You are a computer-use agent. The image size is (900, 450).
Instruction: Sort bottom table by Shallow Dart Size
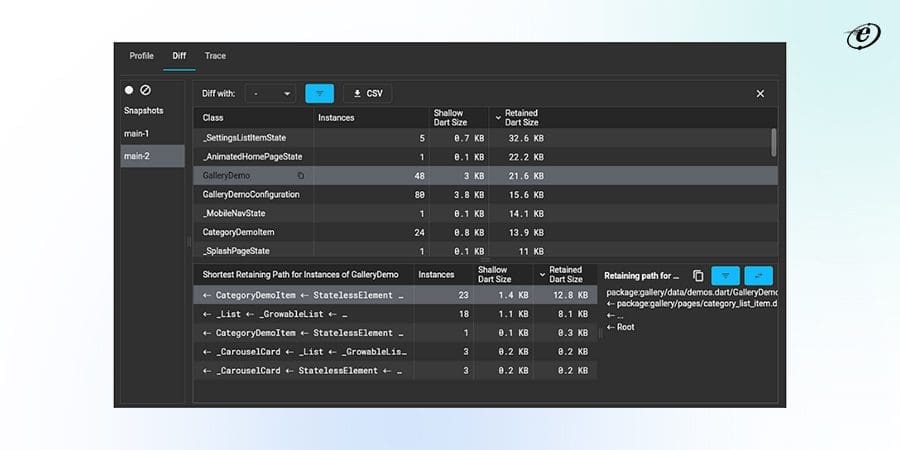[x=495, y=274]
